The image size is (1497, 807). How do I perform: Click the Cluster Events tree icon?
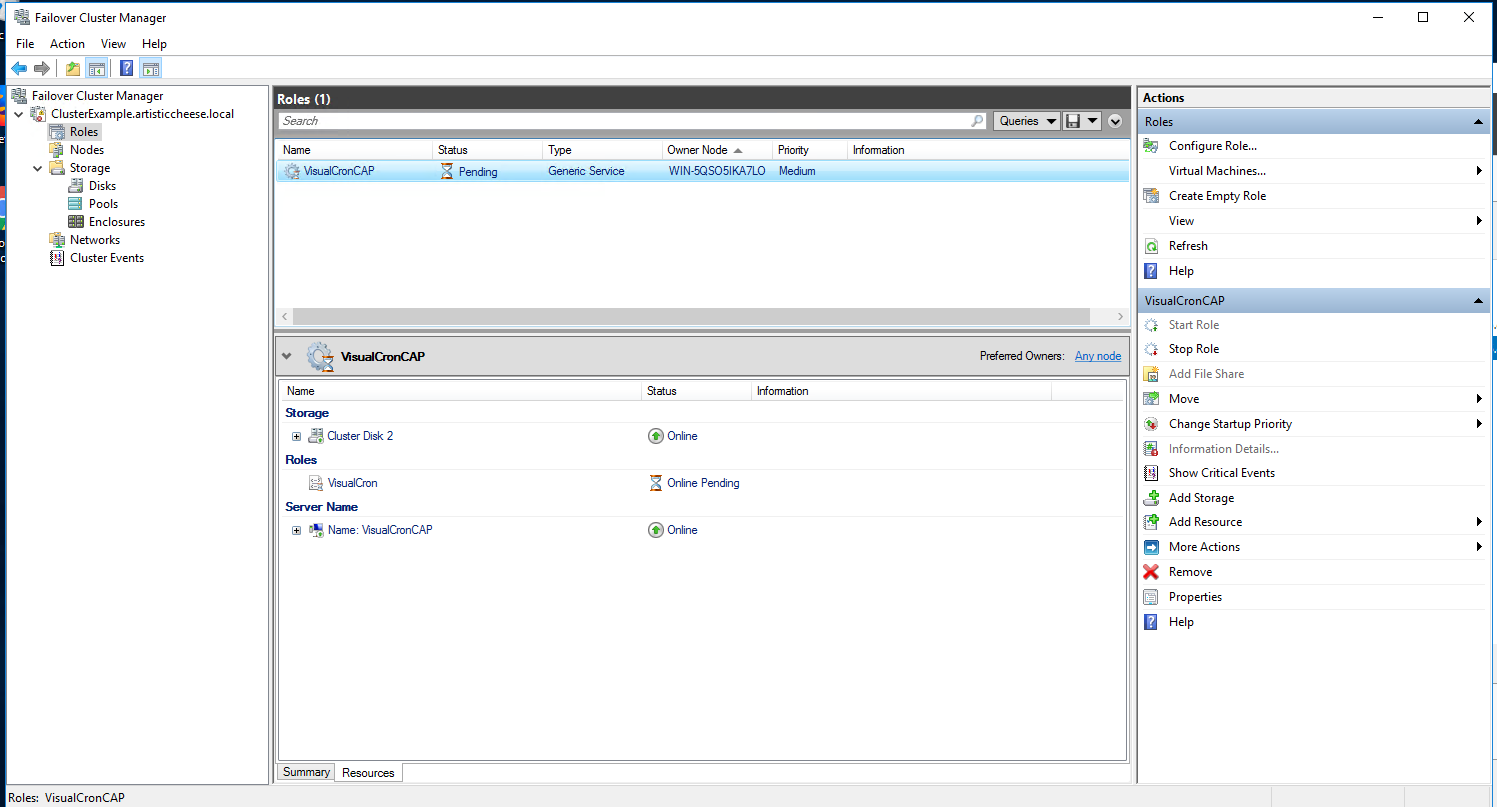coord(58,258)
